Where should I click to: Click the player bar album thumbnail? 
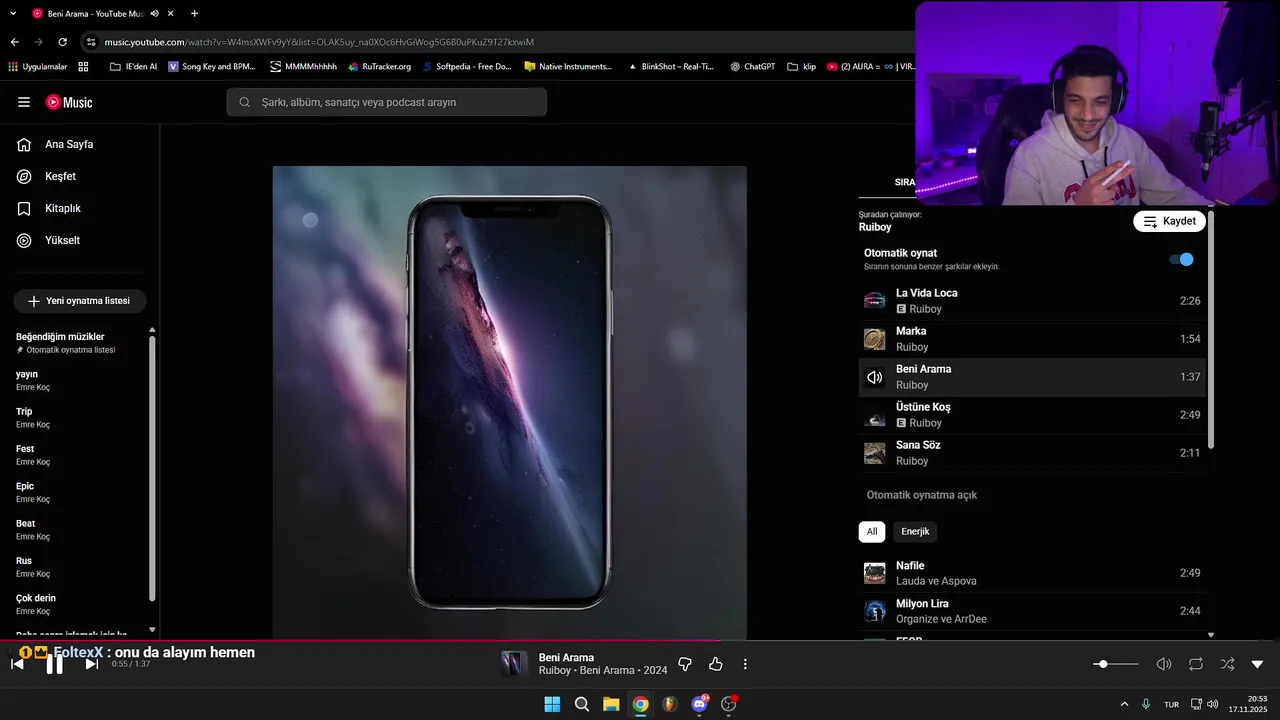click(514, 664)
